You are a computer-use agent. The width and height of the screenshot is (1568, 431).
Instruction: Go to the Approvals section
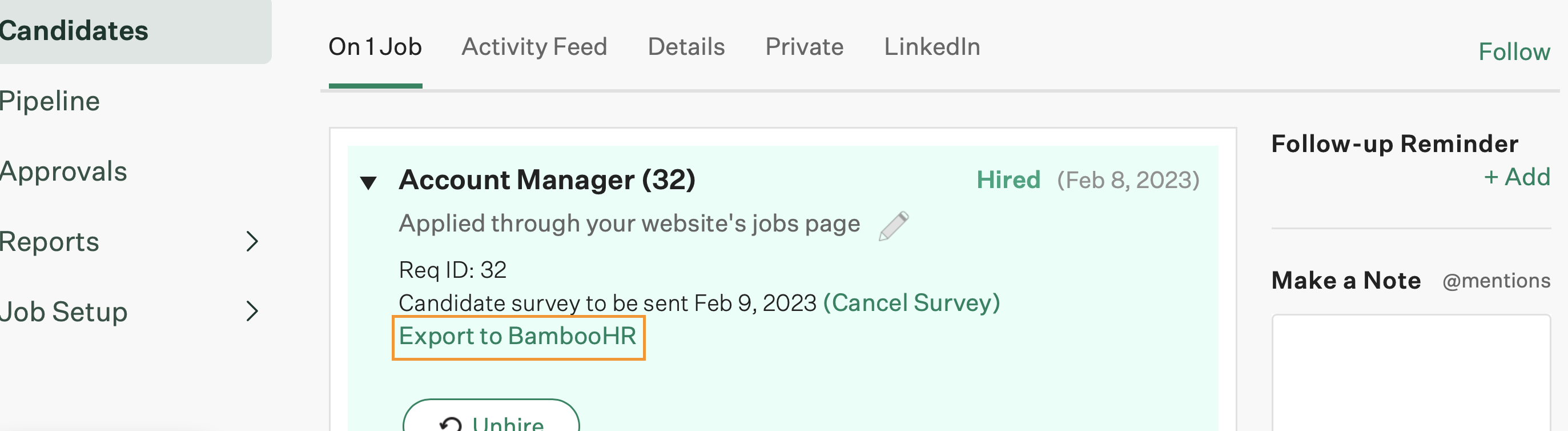(x=64, y=171)
